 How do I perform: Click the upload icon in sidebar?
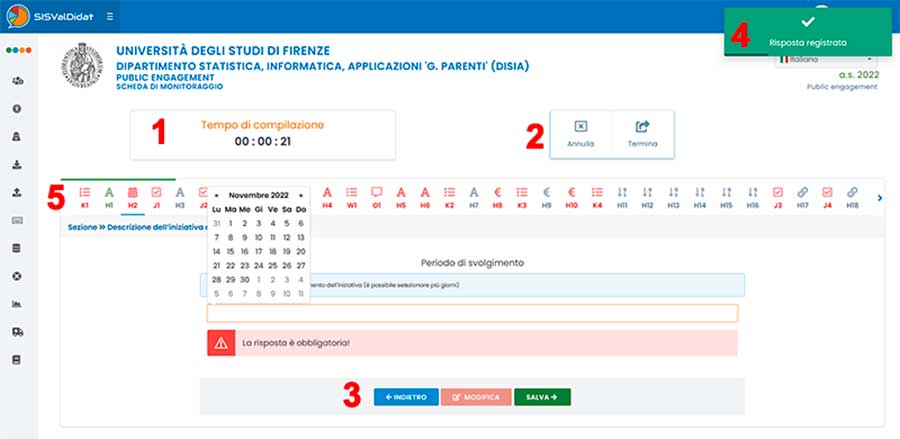pyautogui.click(x=17, y=192)
